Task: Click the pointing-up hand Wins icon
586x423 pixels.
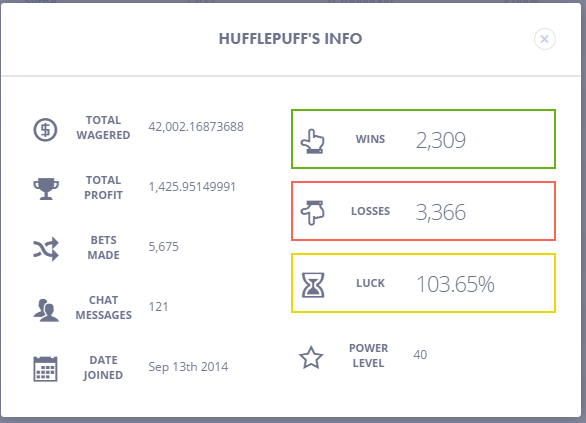Action: 312,141
